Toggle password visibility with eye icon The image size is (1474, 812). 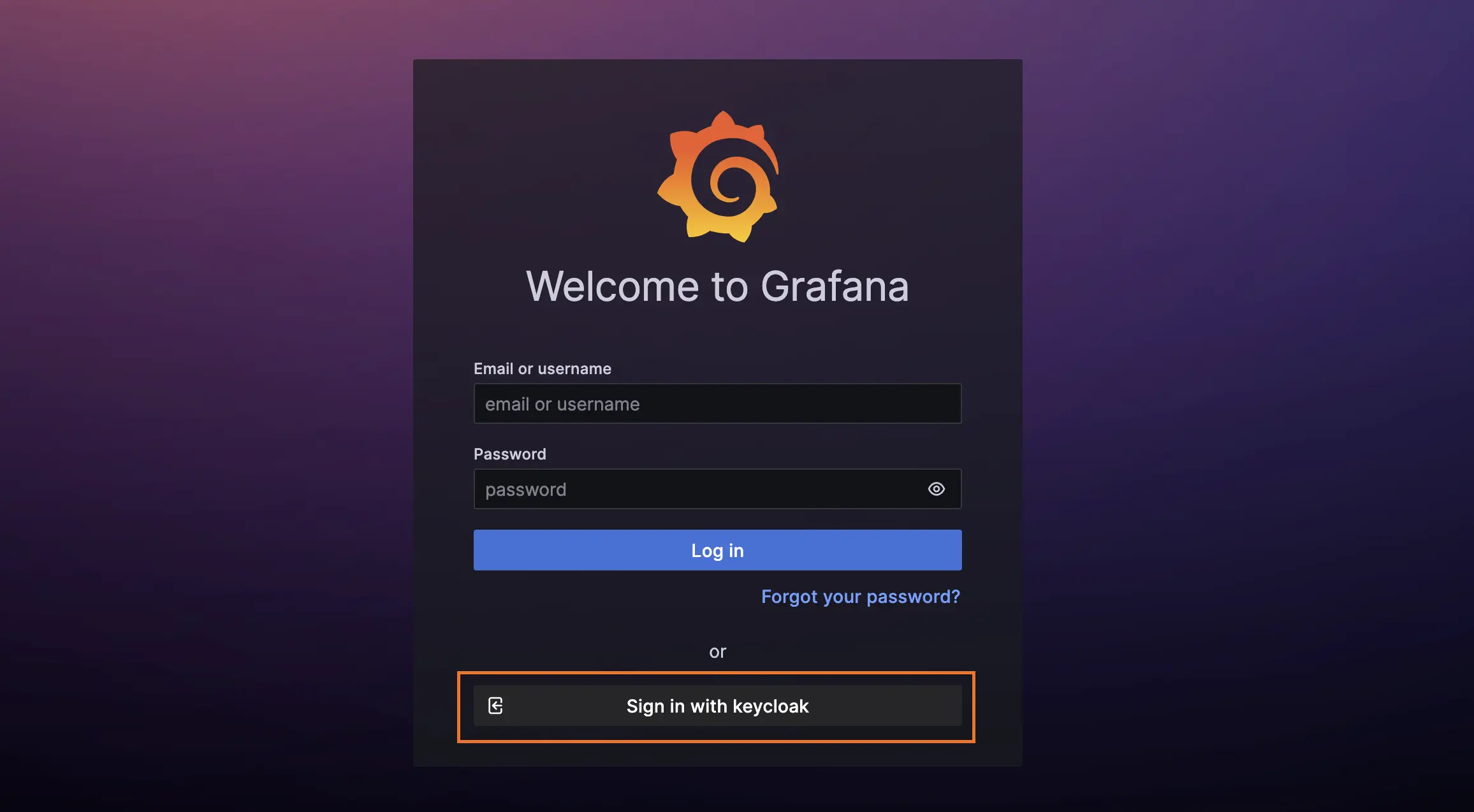936,489
